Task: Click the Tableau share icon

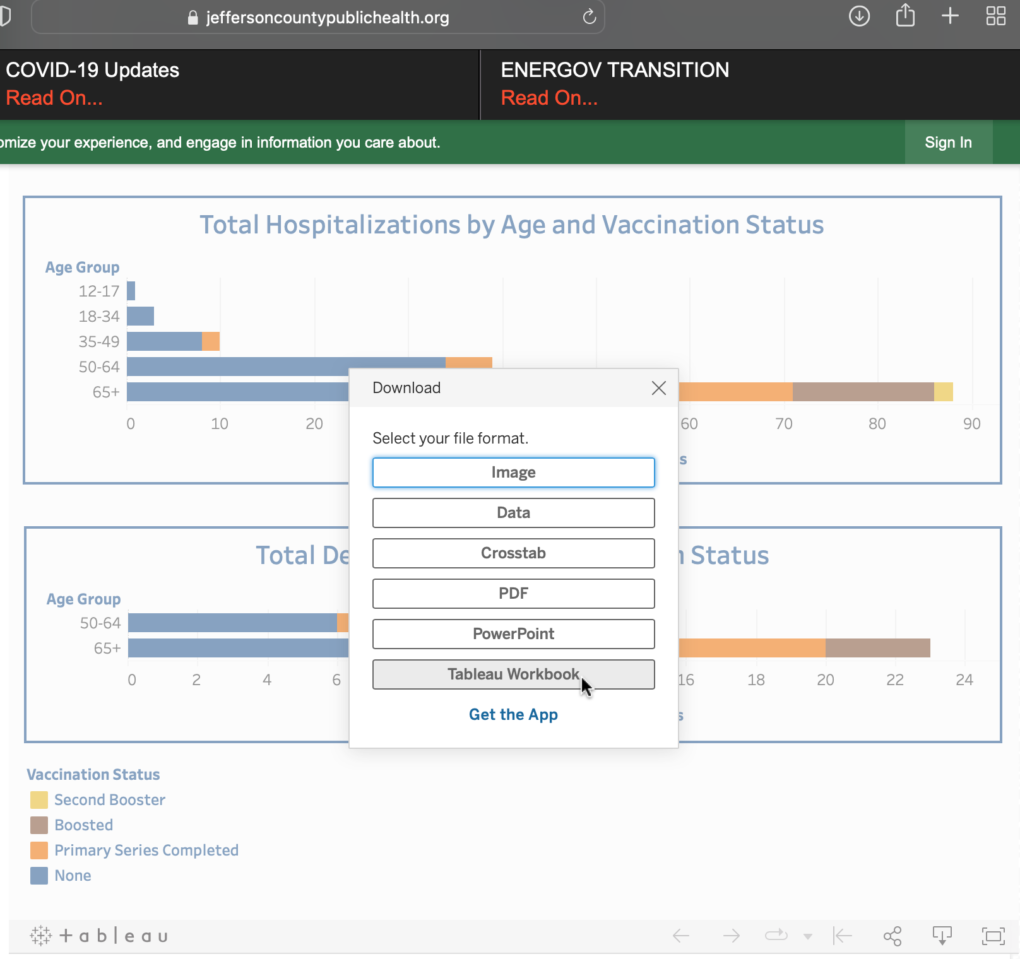Action: click(x=892, y=936)
